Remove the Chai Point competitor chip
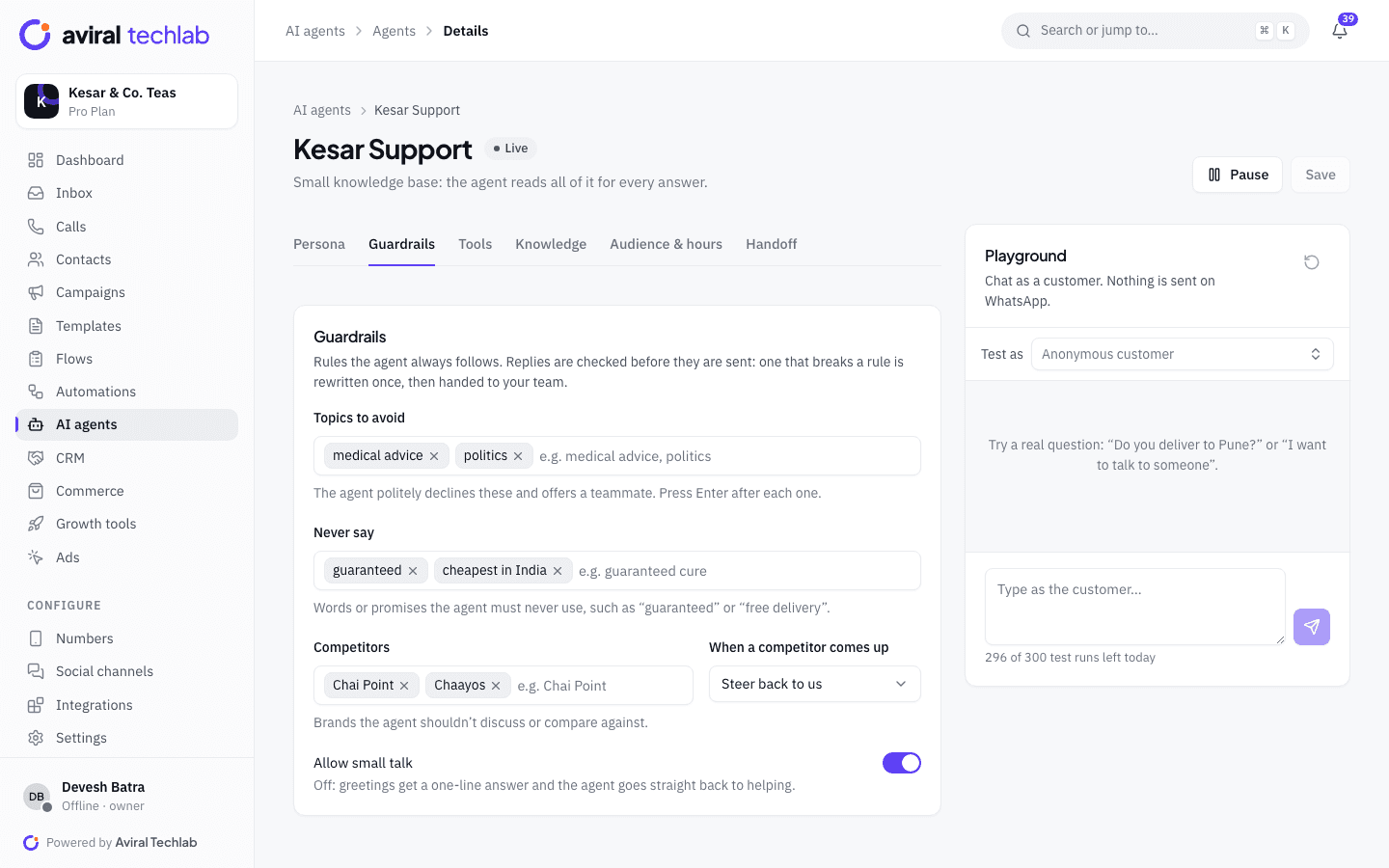This screenshot has height=868, width=1389. pyautogui.click(x=404, y=686)
